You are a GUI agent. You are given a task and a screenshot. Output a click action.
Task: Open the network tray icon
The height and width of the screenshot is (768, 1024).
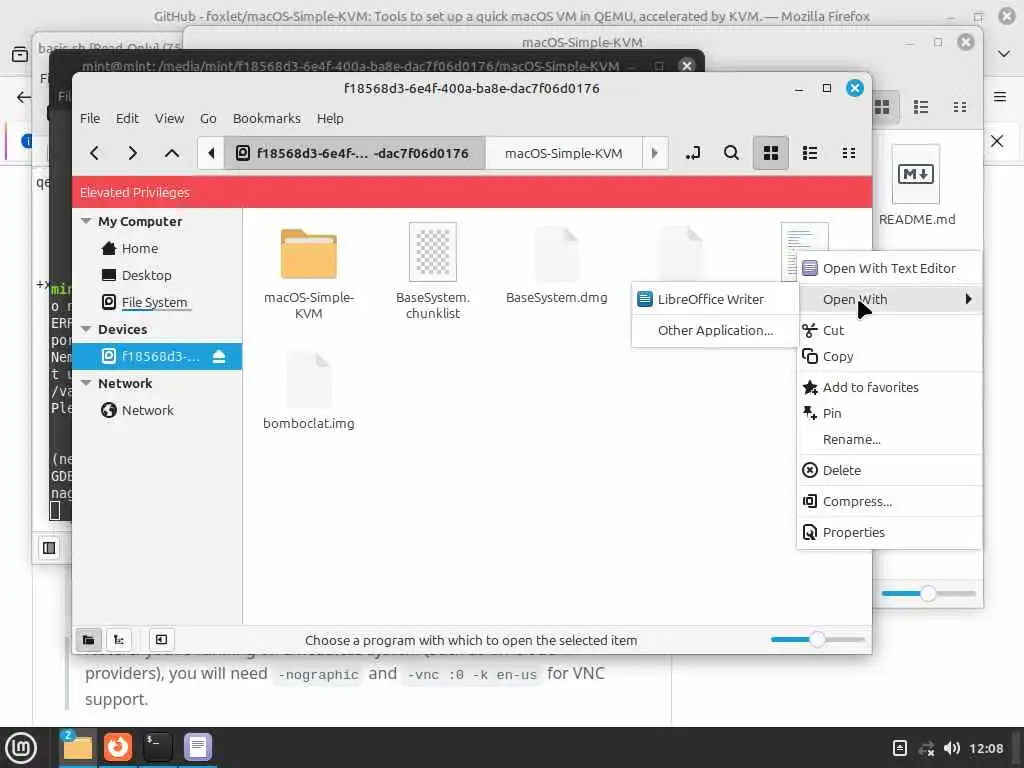tap(926, 748)
